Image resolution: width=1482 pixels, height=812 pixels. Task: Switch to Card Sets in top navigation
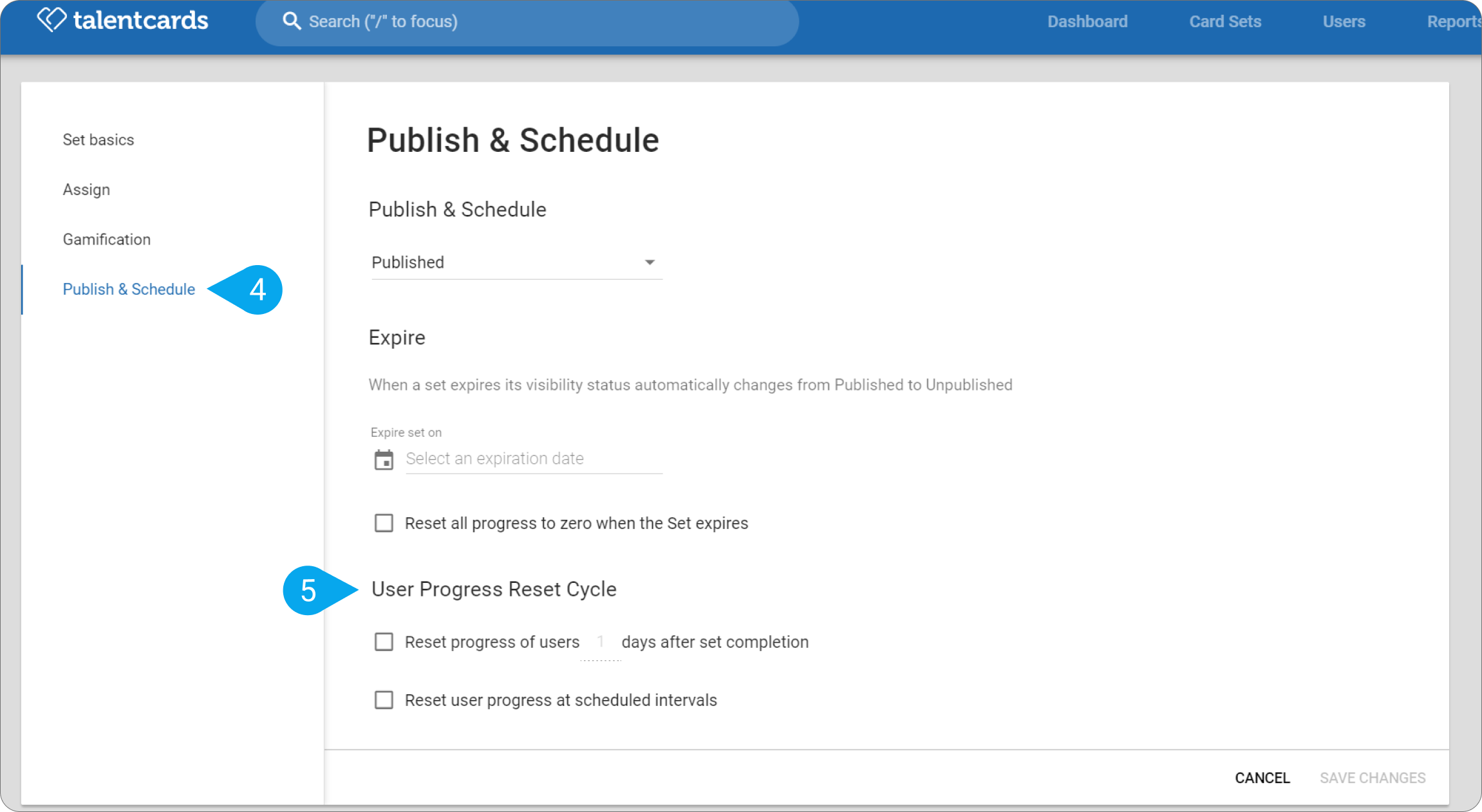coord(1225,21)
